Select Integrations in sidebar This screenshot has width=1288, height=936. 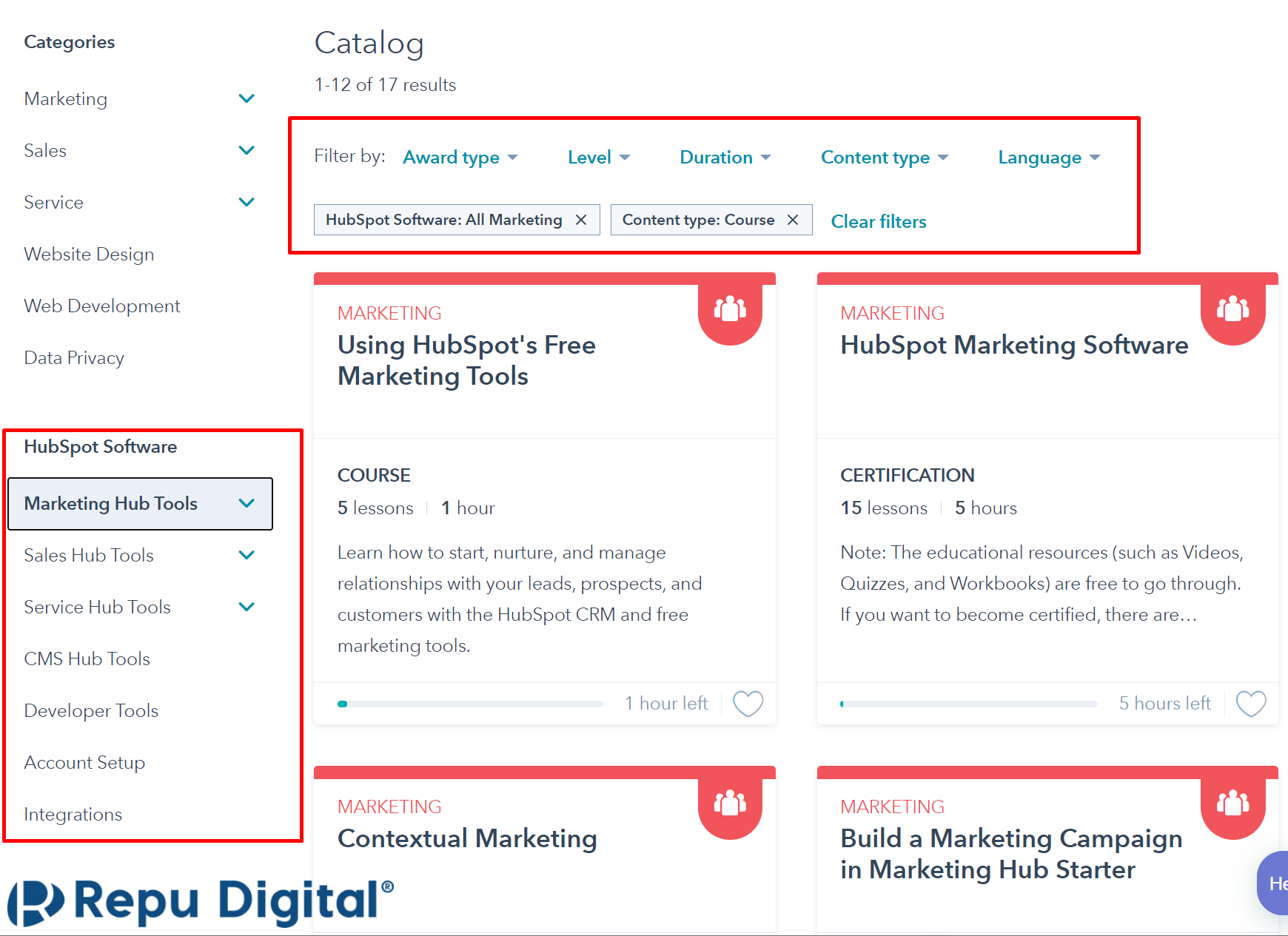point(73,815)
